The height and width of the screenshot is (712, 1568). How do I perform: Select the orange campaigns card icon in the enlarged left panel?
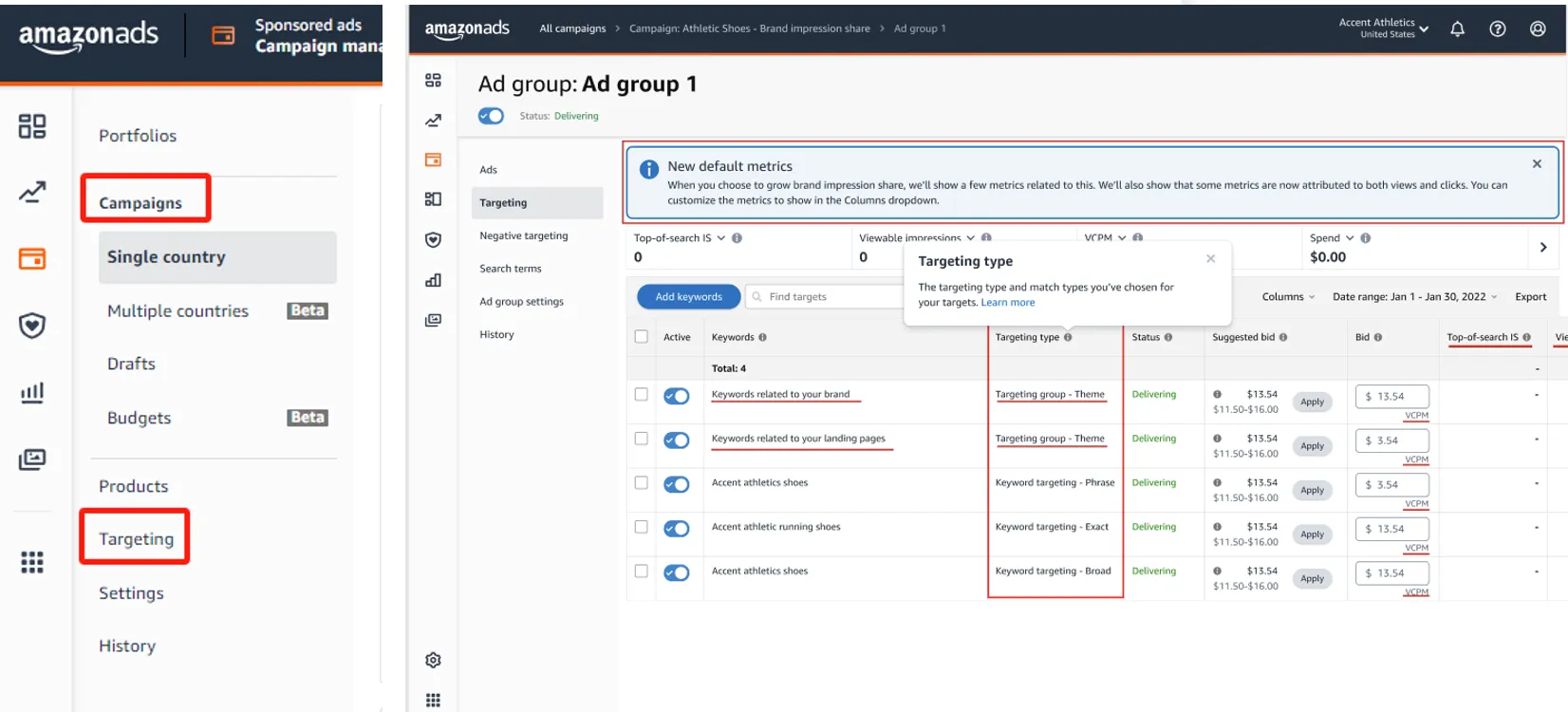[x=32, y=258]
